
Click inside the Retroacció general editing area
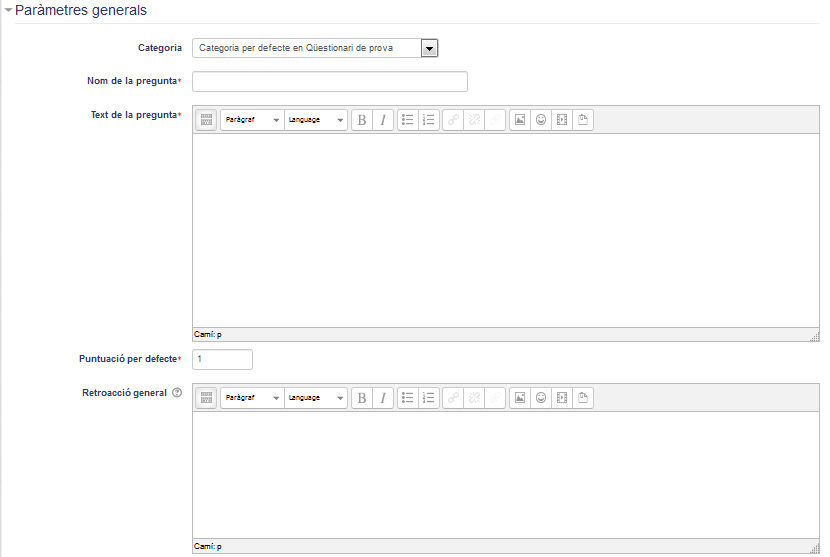[506, 475]
